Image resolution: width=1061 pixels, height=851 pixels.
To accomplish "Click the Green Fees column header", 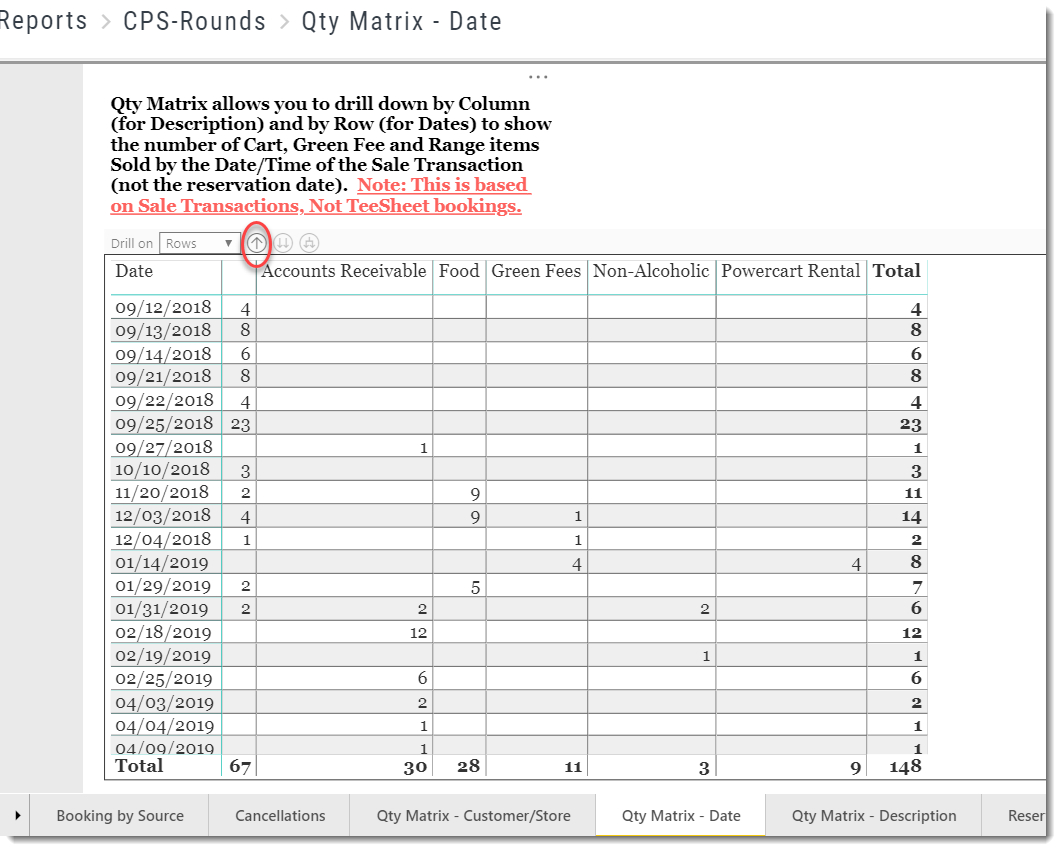I will click(x=536, y=271).
